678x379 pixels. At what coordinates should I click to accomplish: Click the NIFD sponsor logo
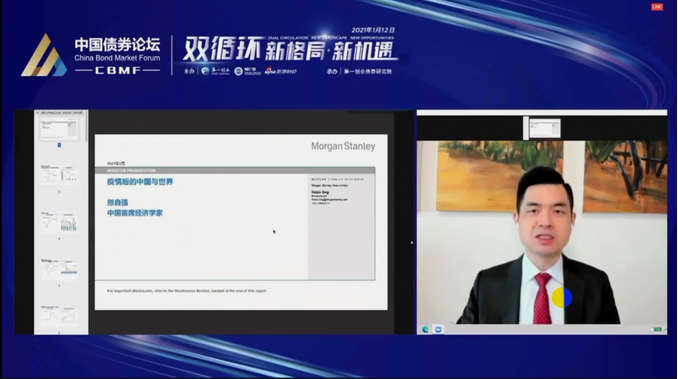[247, 71]
